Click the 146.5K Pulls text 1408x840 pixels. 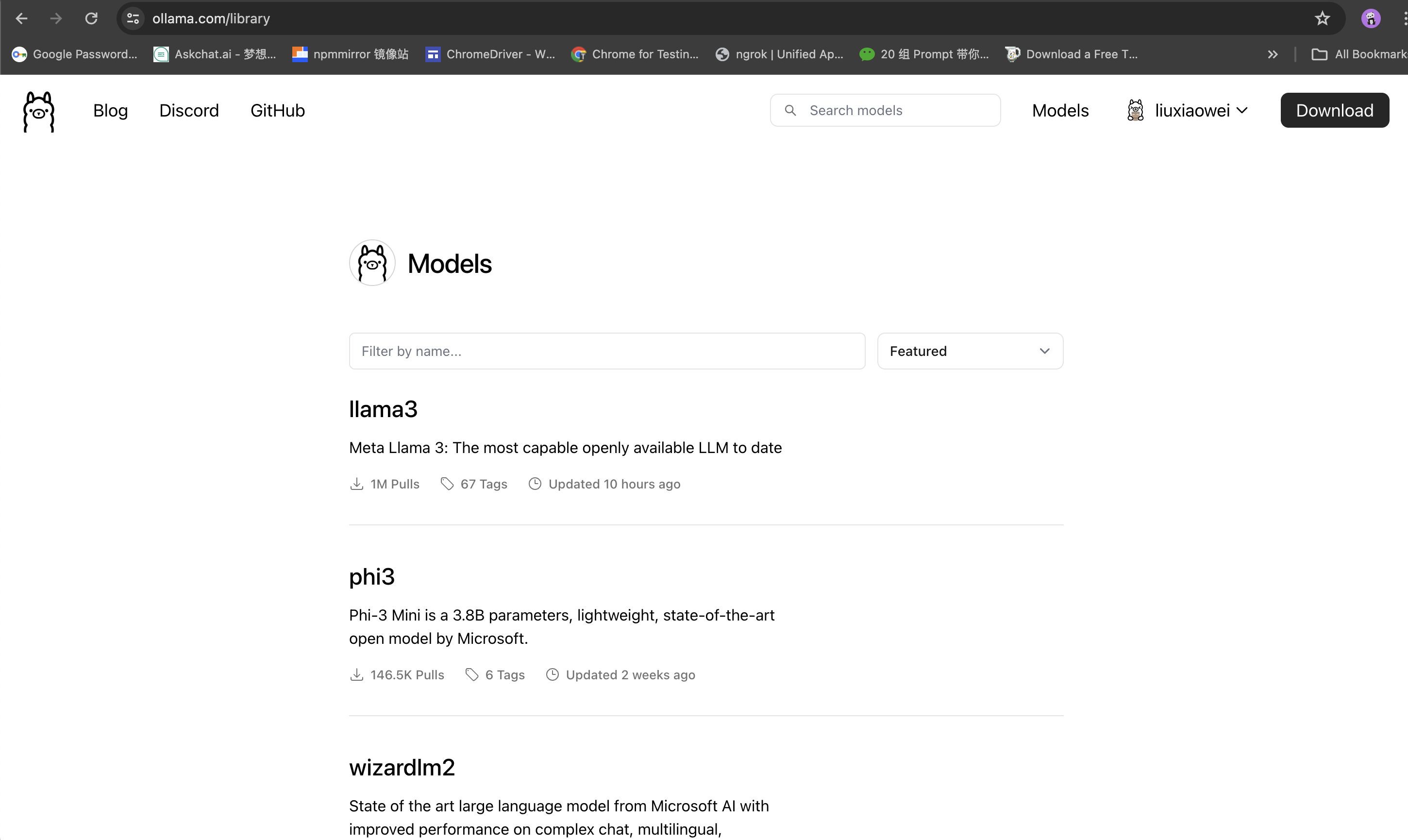point(407,675)
